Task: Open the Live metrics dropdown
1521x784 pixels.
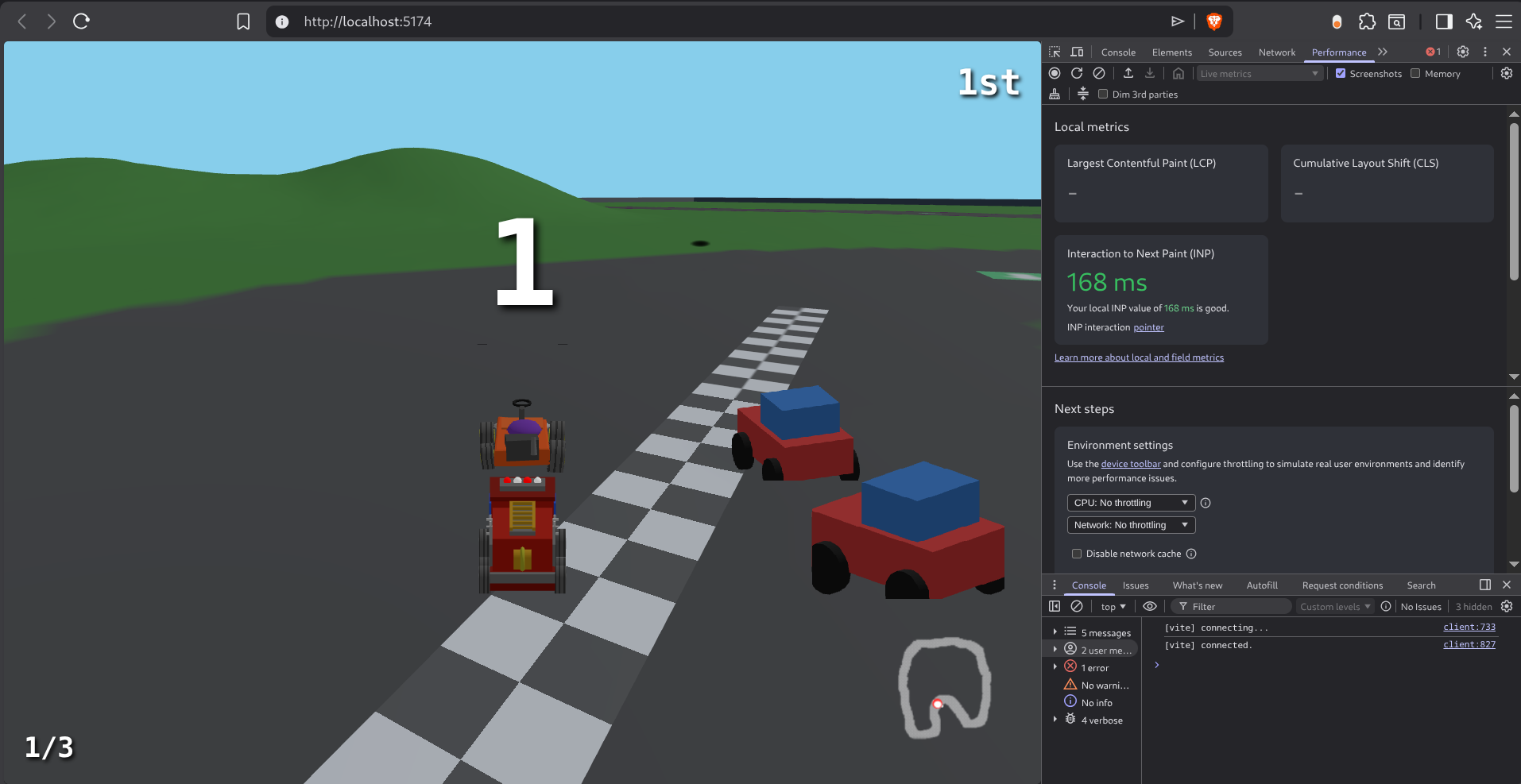Action: [x=1259, y=73]
